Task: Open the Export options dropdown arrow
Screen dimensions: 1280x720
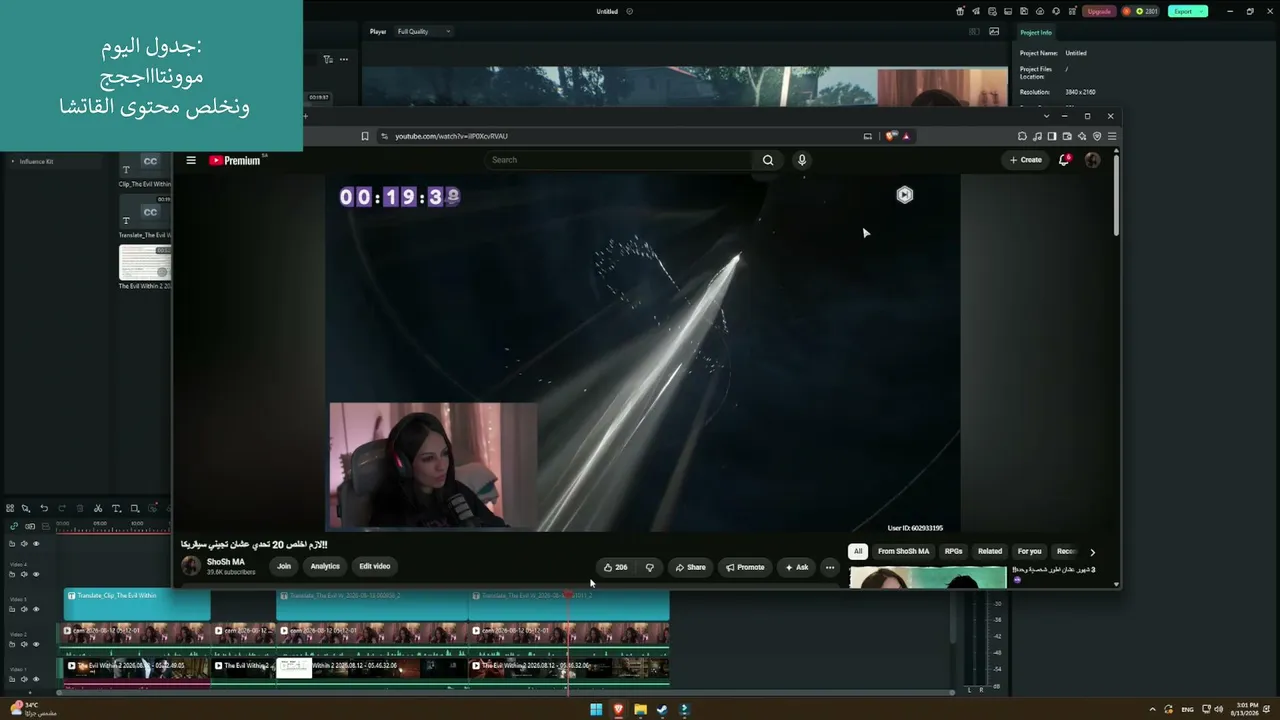Action: point(1201,11)
